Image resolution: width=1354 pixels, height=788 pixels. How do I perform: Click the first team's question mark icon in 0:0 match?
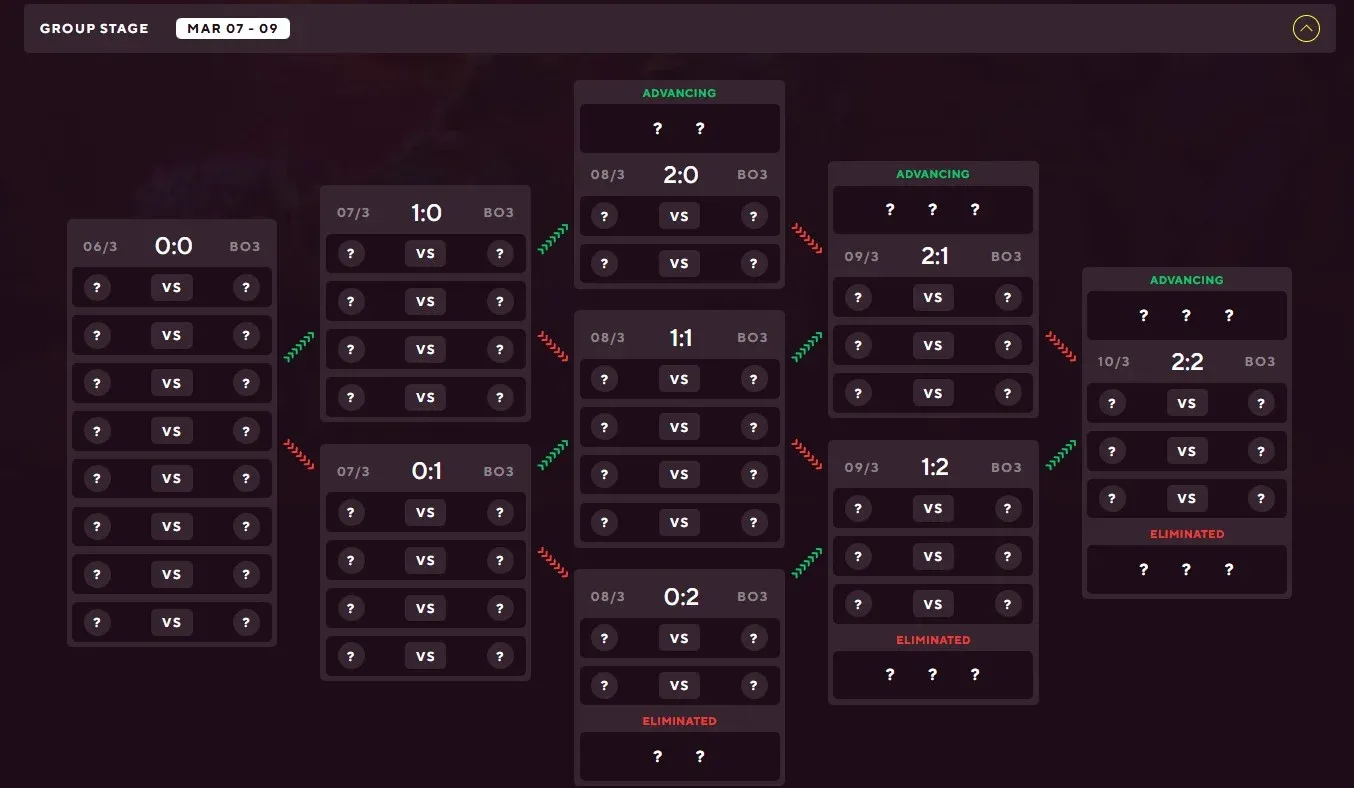[97, 287]
